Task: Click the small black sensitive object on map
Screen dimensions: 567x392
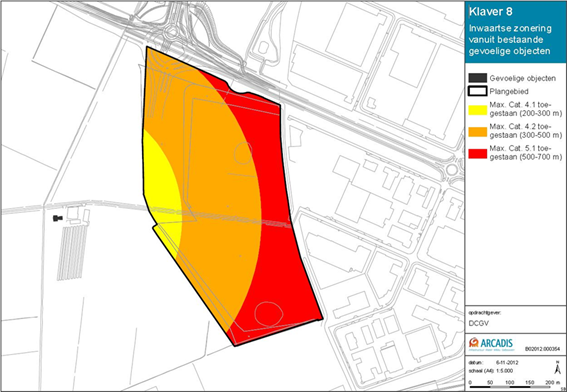Action: [57, 218]
